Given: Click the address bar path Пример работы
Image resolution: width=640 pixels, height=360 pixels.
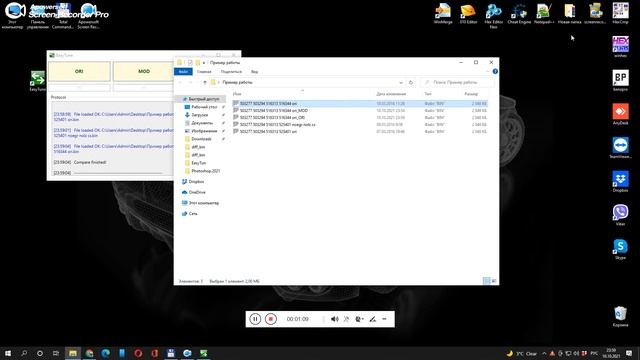Looking at the screenshot, I should (238, 82).
